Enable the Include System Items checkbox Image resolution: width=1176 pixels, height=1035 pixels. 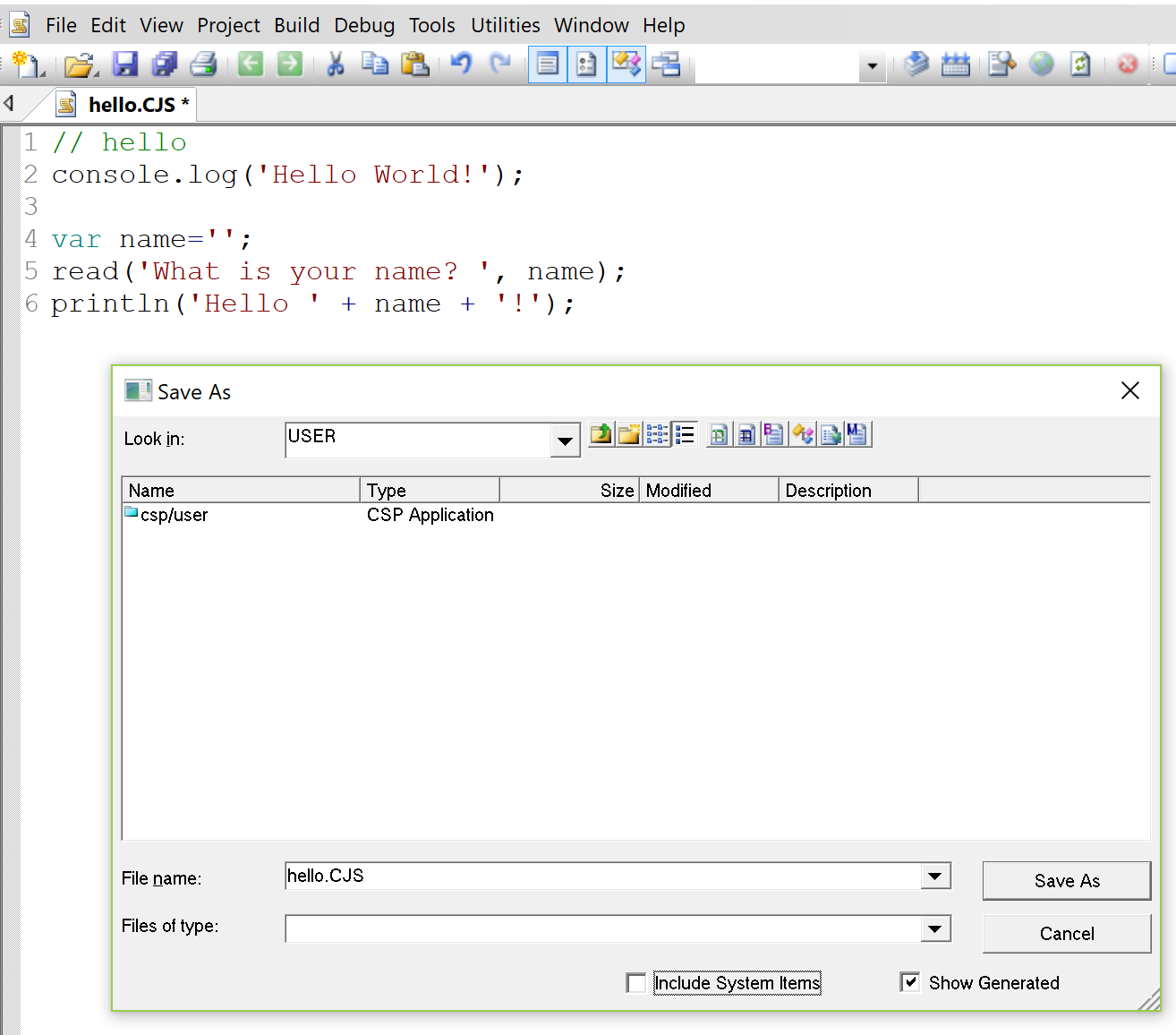(x=636, y=983)
